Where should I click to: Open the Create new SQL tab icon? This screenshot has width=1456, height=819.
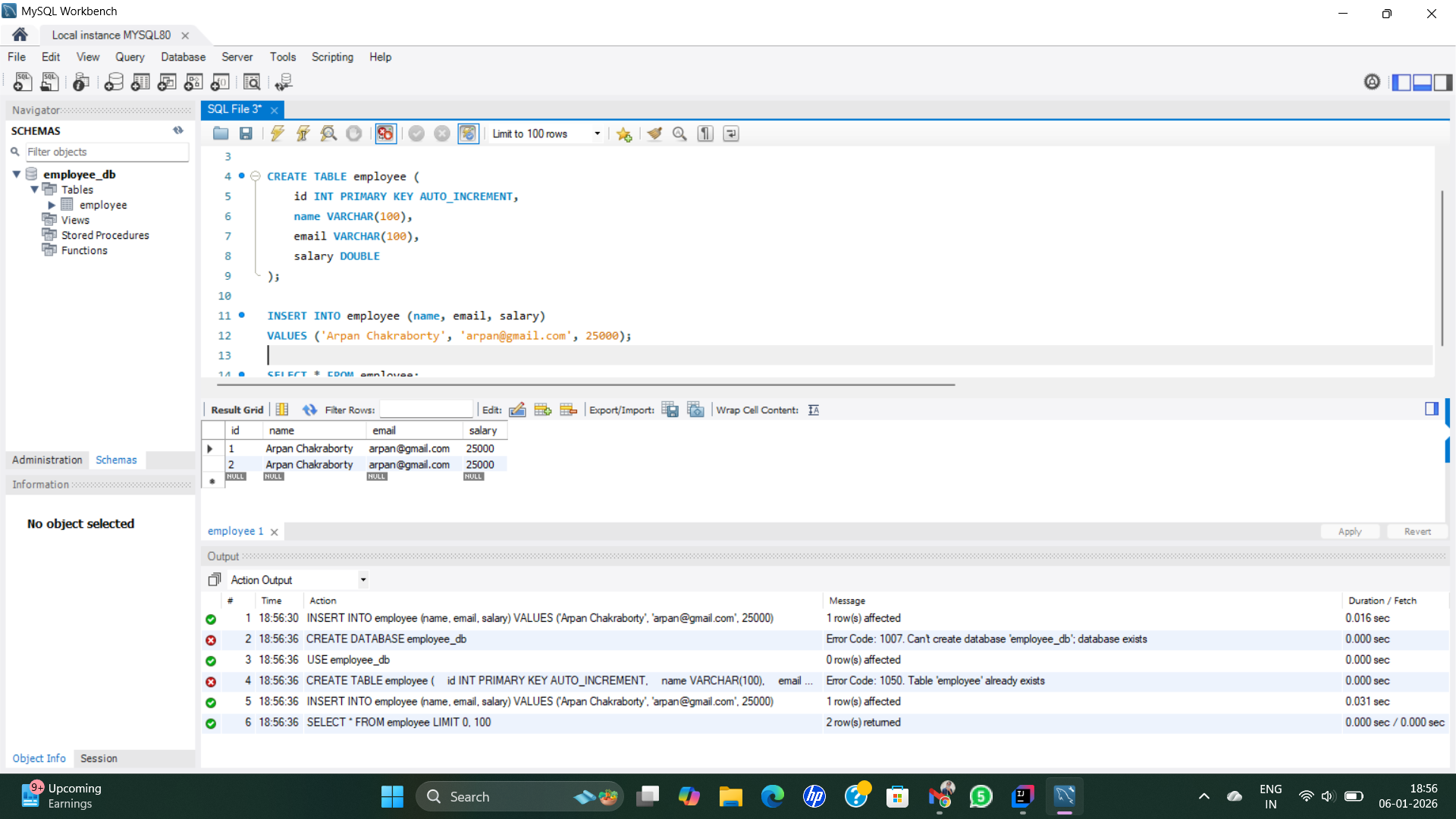click(x=22, y=82)
